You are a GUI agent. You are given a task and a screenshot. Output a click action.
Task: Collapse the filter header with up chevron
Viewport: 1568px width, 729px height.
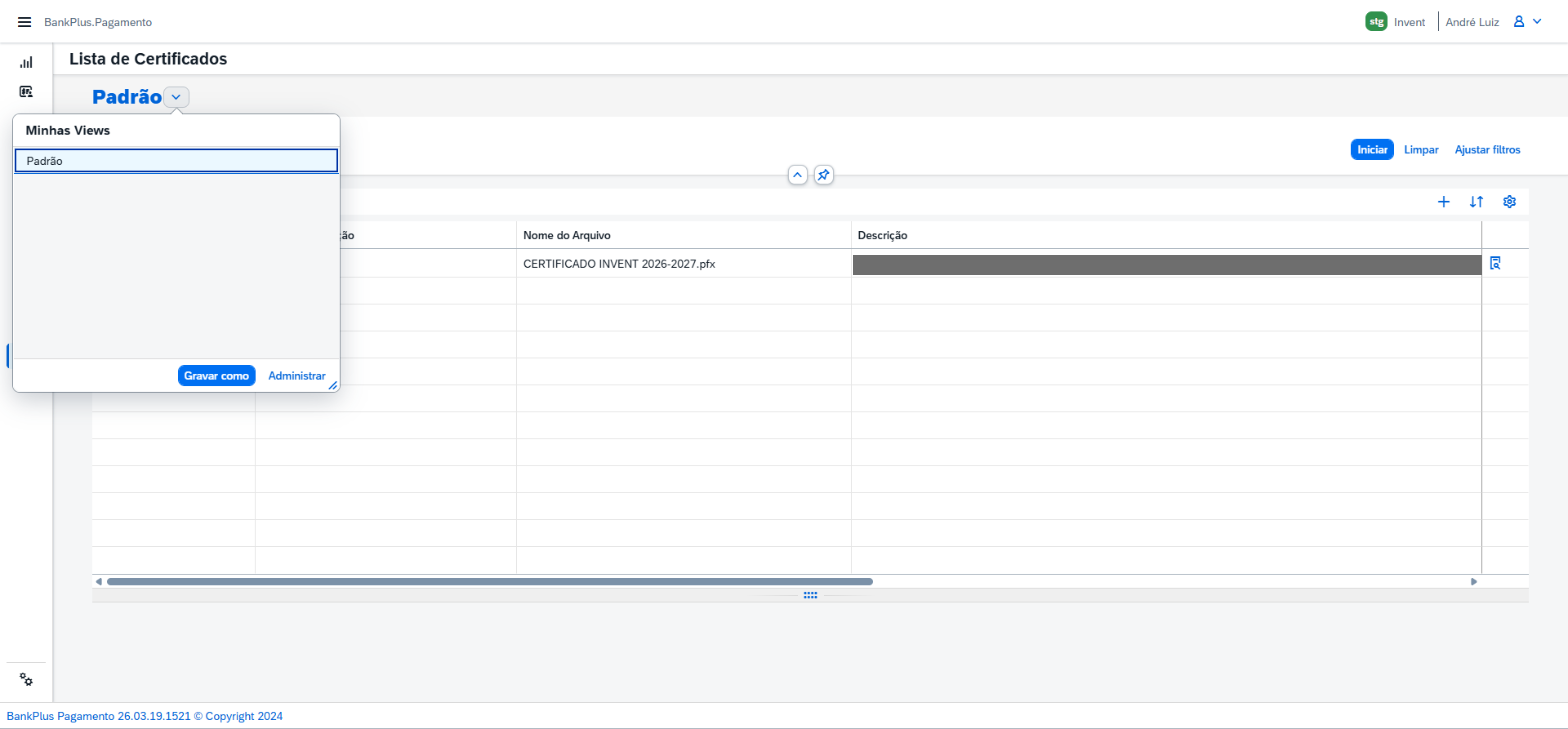coord(798,175)
